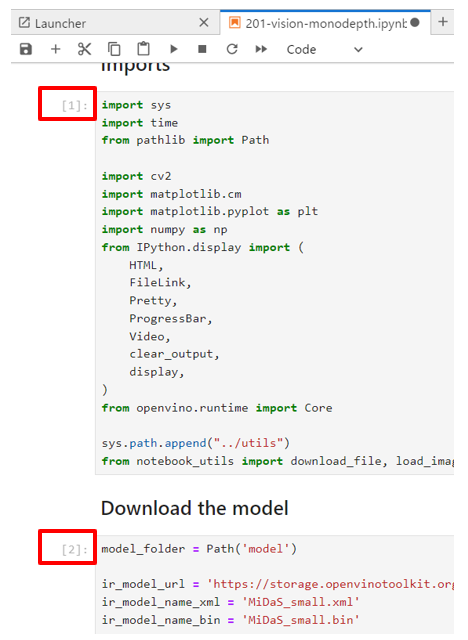The image size is (468, 640).
Task: Restart the kernel with the circular arrow icon
Action: [232, 49]
